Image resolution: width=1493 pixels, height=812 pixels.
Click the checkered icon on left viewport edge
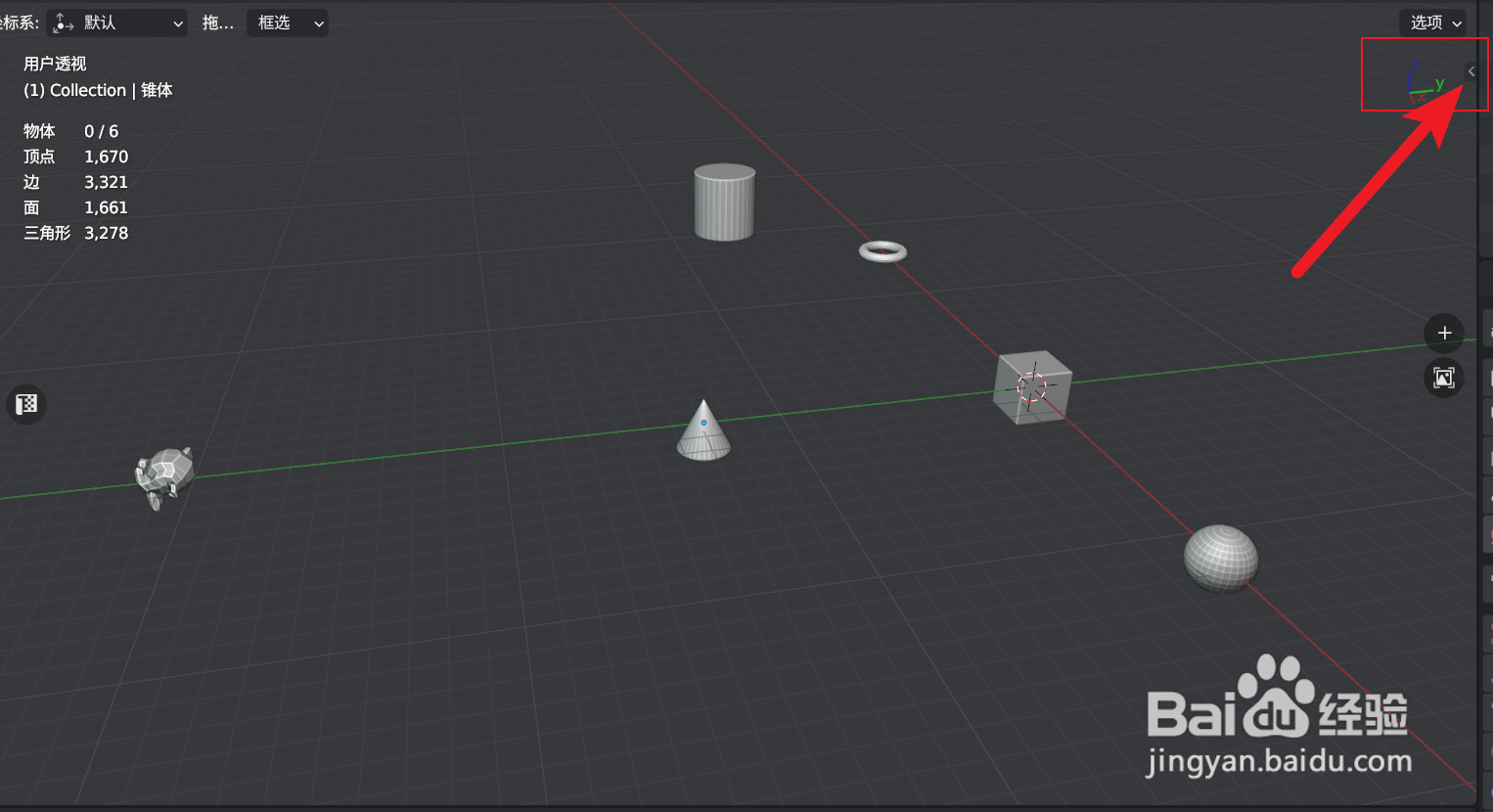(26, 404)
